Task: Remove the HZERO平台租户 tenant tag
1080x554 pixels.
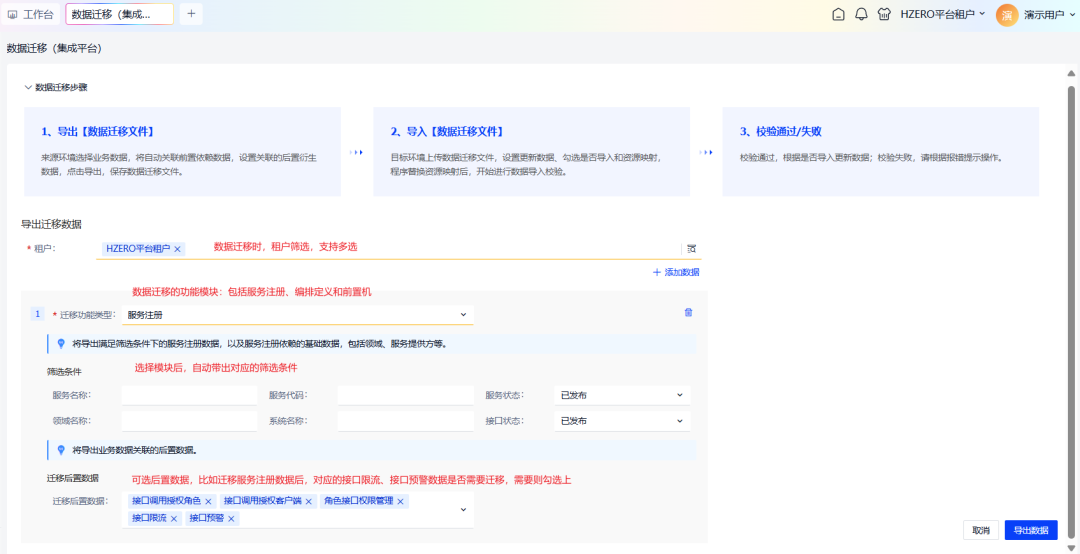Action: click(x=178, y=249)
